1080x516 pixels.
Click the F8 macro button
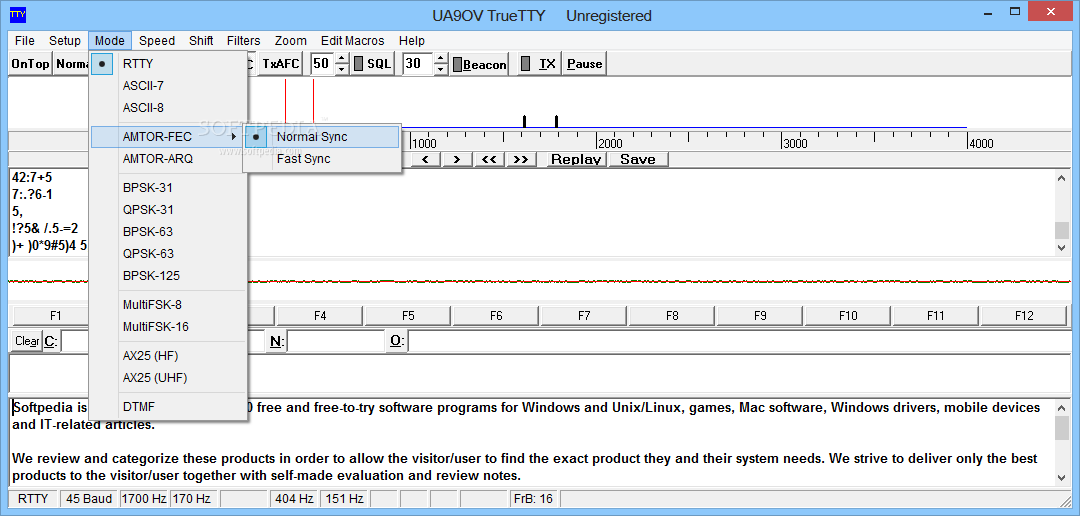click(672, 316)
